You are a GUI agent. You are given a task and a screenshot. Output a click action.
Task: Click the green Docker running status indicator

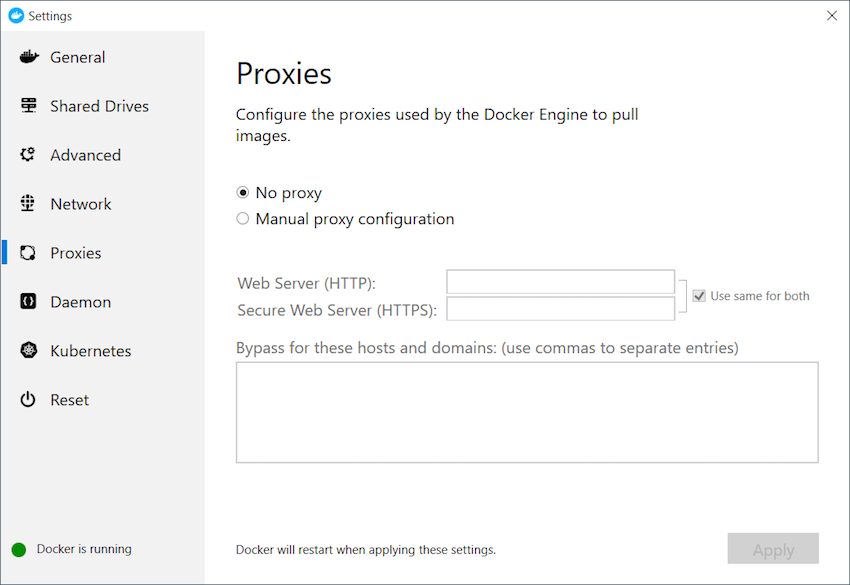(x=19, y=550)
